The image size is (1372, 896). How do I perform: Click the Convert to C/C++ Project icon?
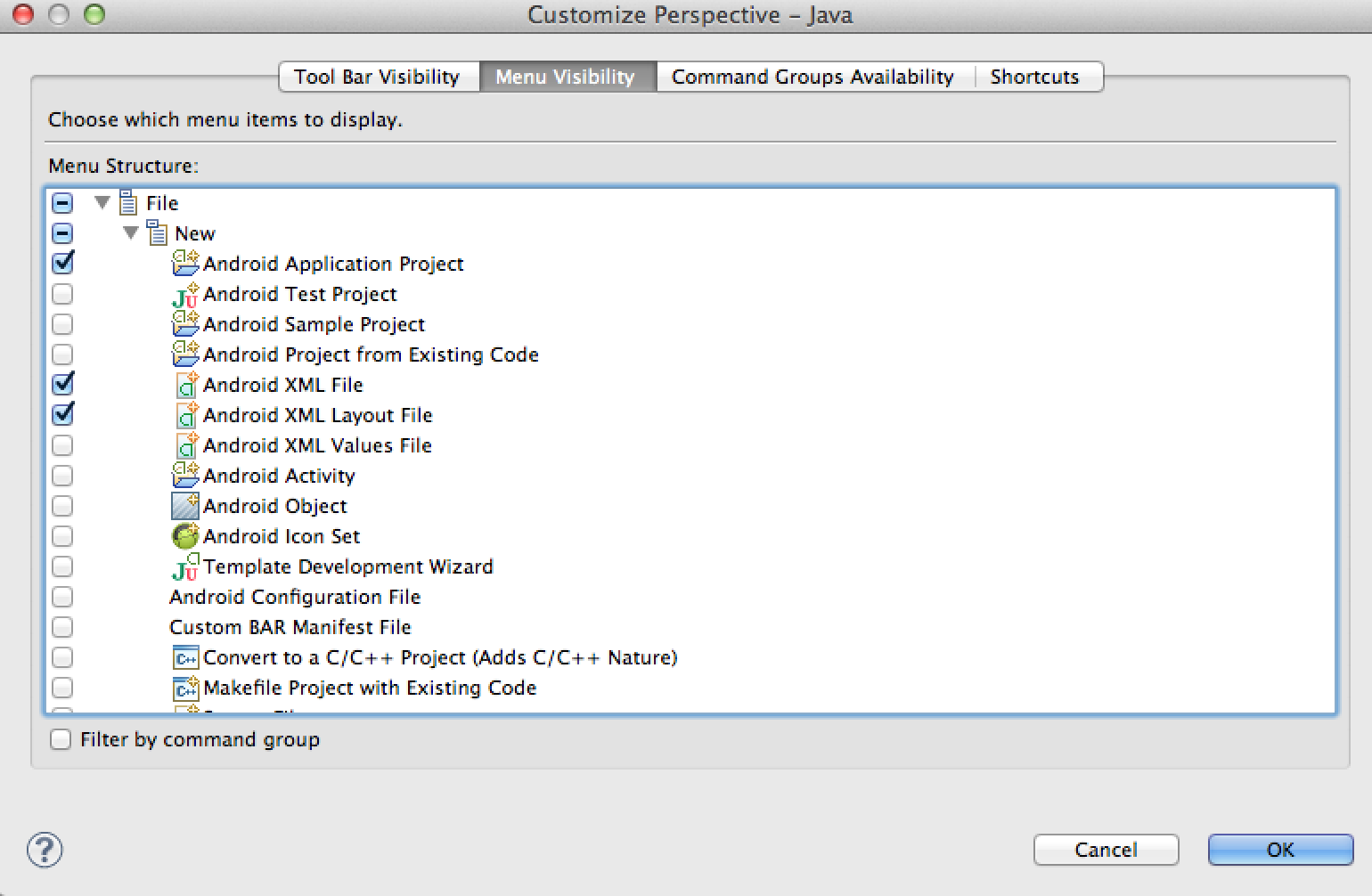point(185,658)
